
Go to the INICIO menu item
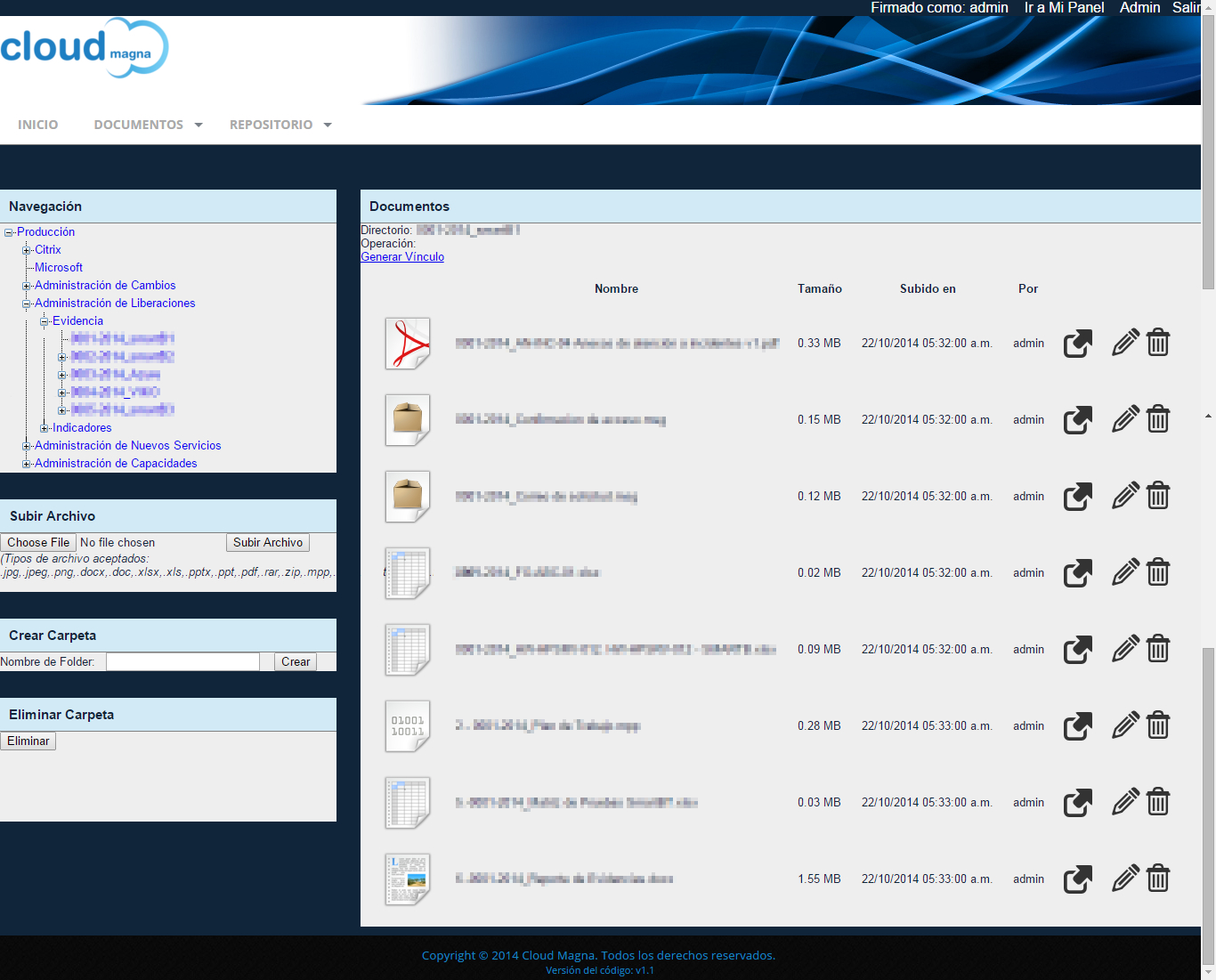[x=38, y=125]
